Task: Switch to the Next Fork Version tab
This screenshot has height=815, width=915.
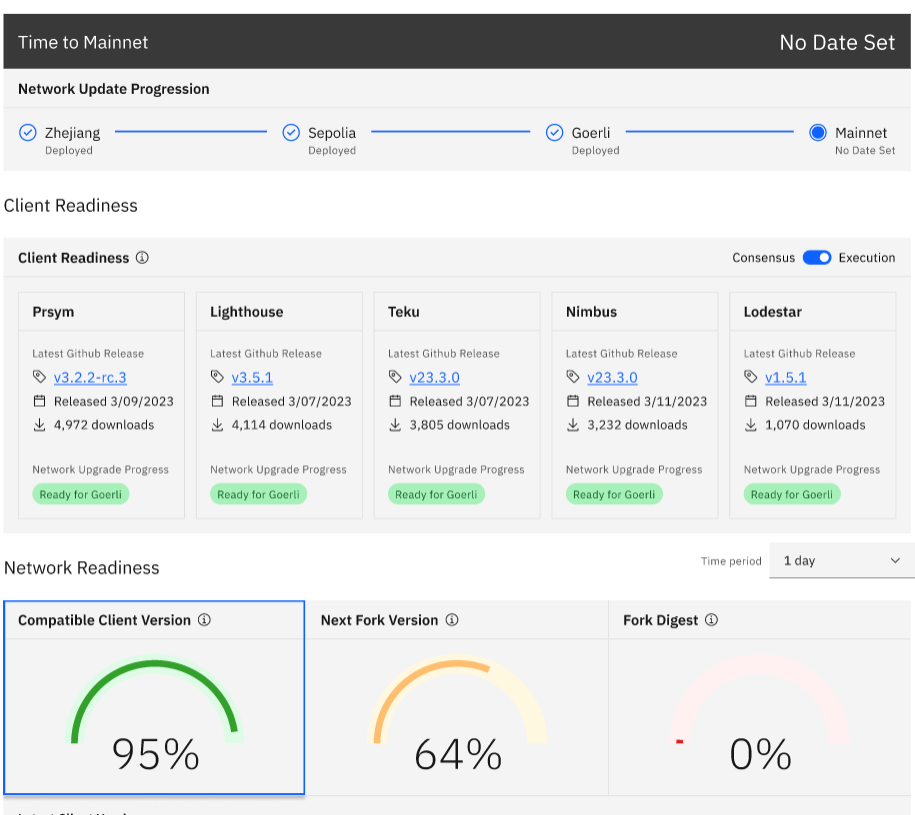Action: coord(457,697)
